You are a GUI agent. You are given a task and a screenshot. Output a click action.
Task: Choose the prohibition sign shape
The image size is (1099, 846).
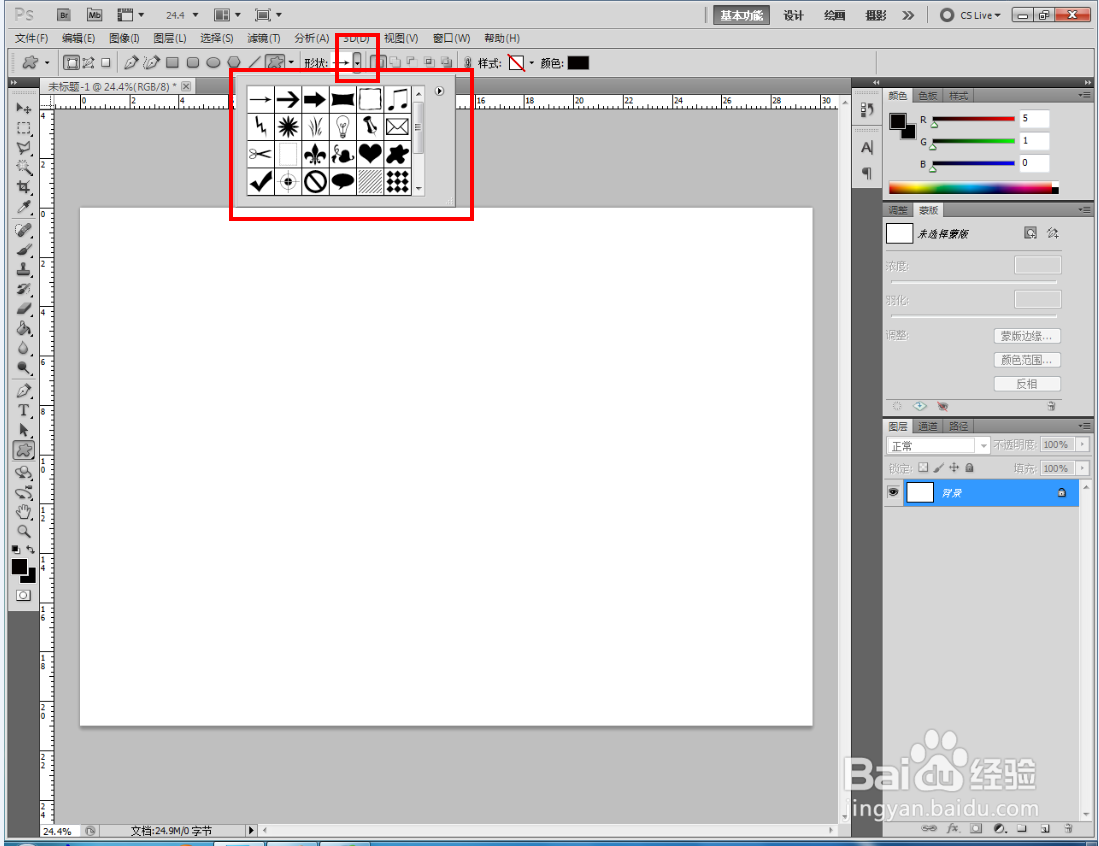pos(315,182)
